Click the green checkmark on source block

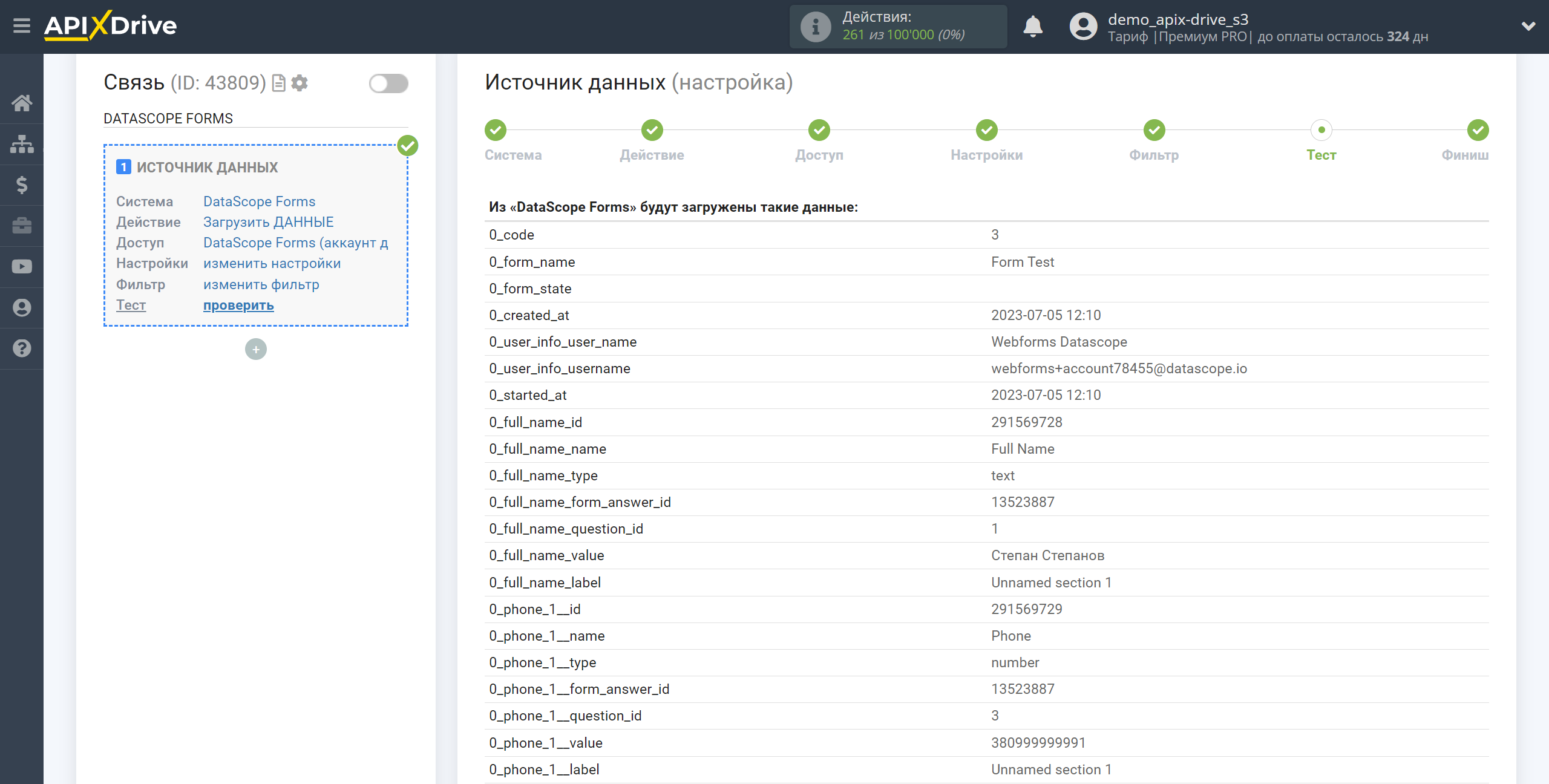coord(408,146)
